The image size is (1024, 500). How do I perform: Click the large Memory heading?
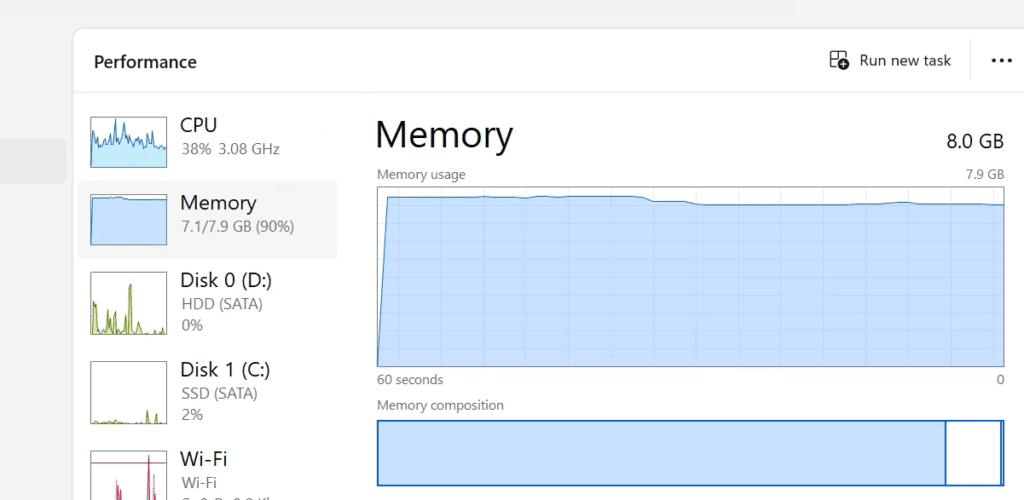click(444, 135)
